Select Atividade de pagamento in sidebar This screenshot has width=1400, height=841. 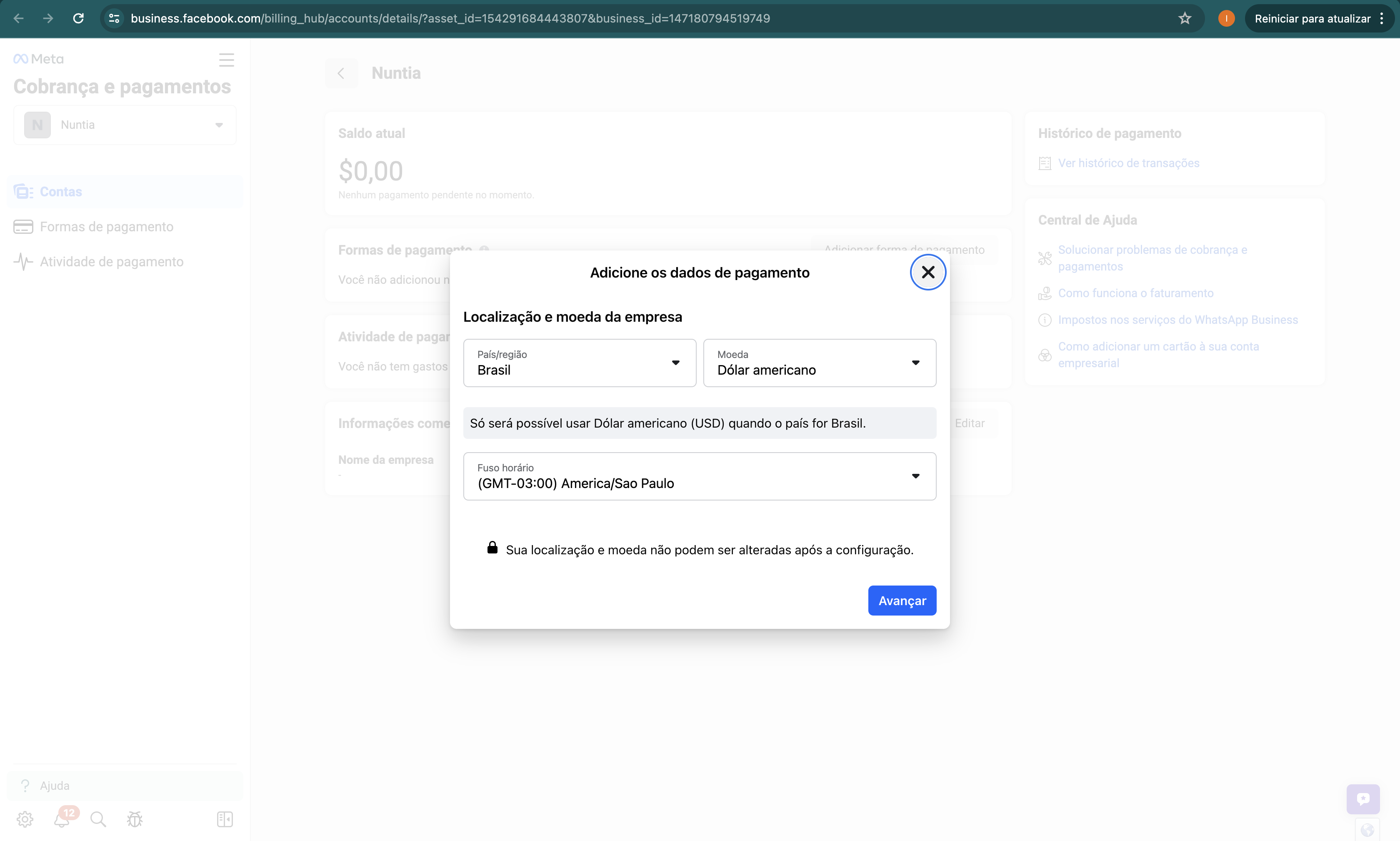(x=125, y=262)
